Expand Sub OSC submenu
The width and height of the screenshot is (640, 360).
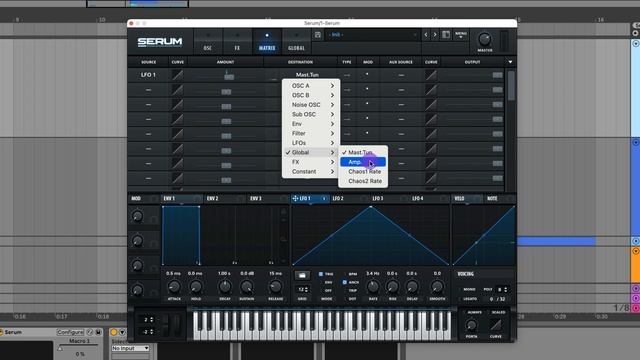[x=311, y=114]
